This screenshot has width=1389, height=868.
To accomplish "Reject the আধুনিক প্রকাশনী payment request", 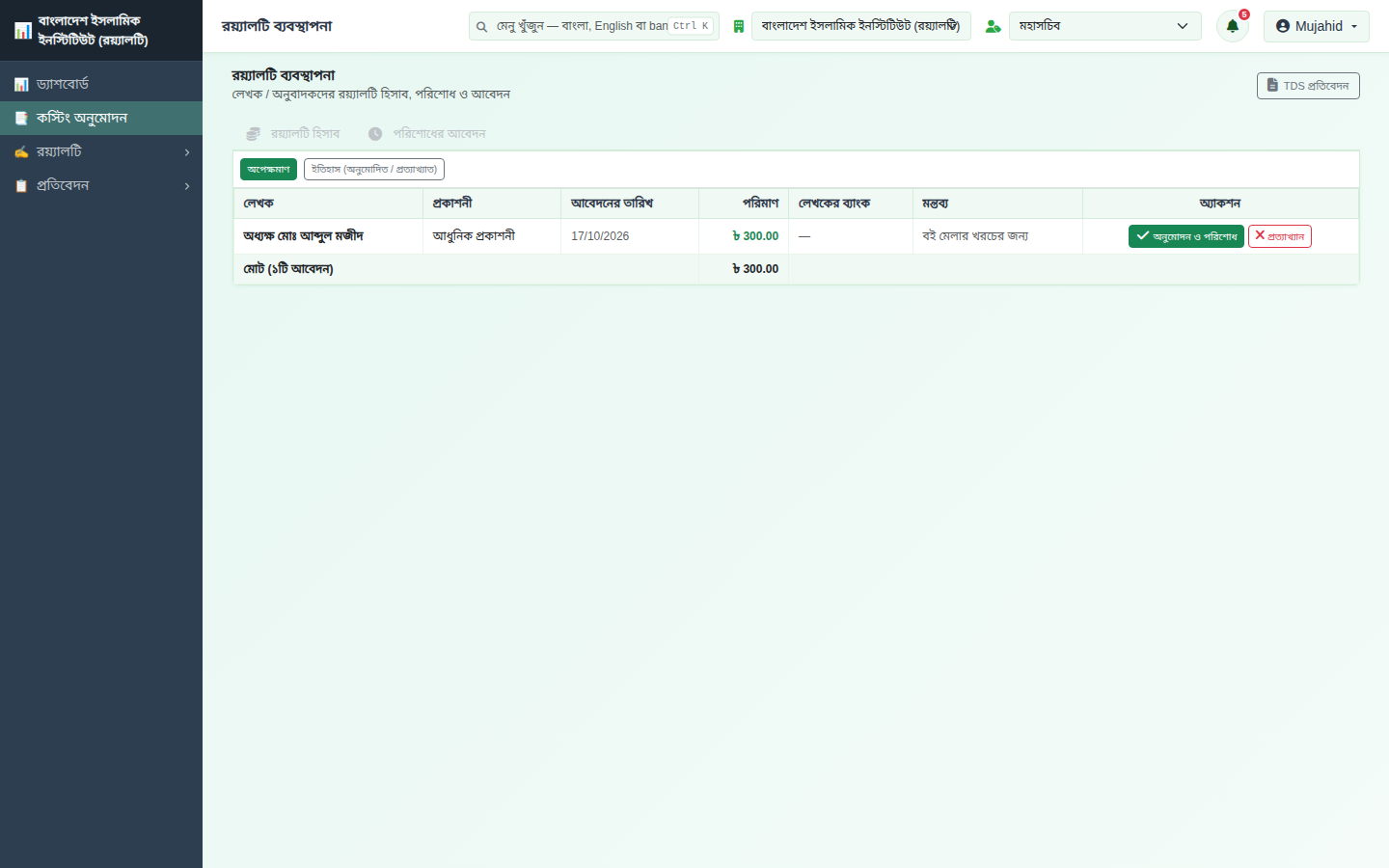I will pos(1280,236).
